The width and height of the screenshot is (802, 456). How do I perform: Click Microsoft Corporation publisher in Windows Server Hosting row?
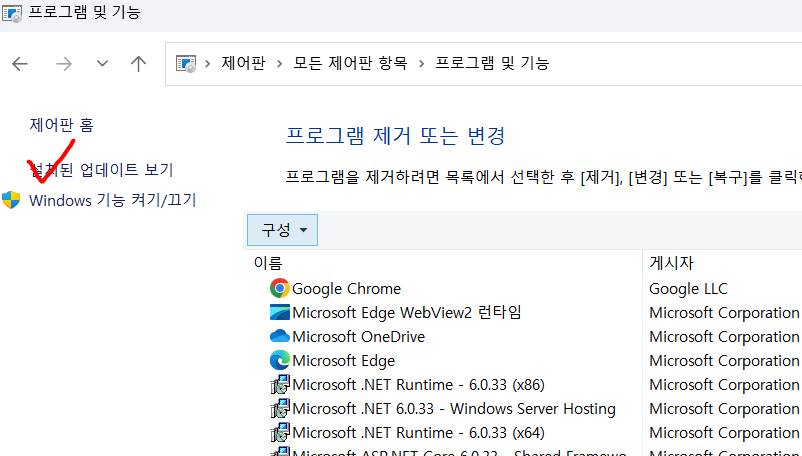point(724,409)
